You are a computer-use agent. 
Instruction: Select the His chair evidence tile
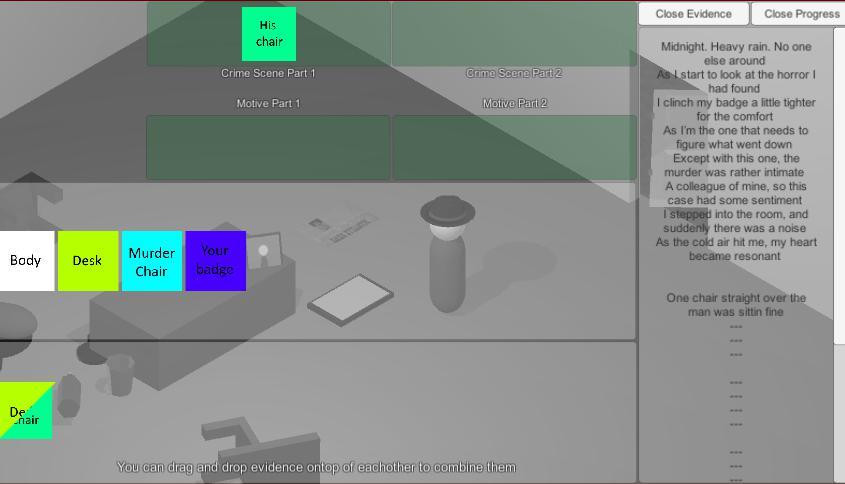[269, 34]
